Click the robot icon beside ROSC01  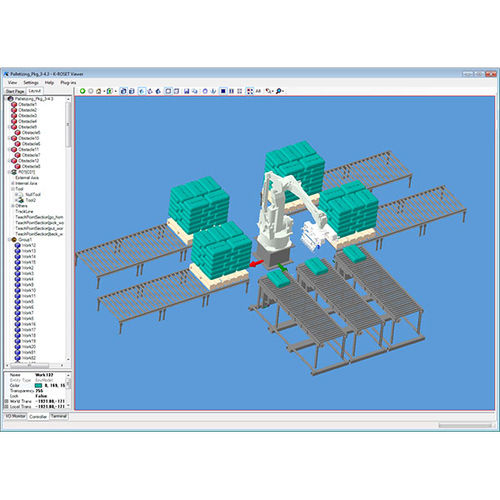tap(14, 172)
